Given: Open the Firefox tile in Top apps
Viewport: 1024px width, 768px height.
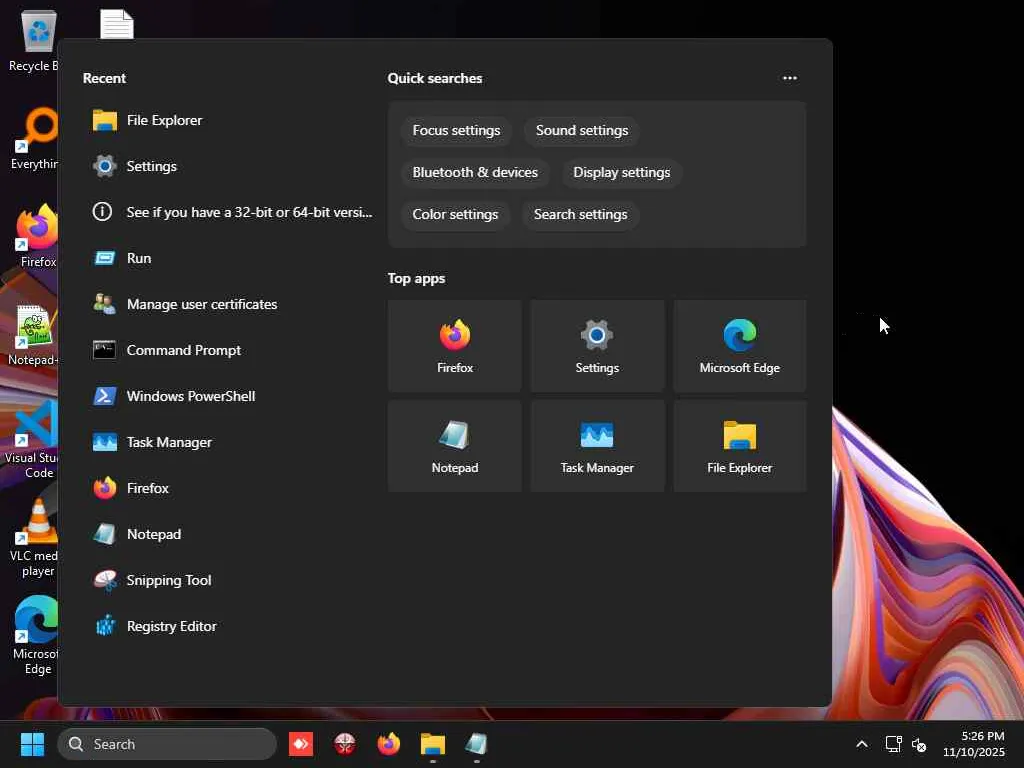Looking at the screenshot, I should click(455, 346).
